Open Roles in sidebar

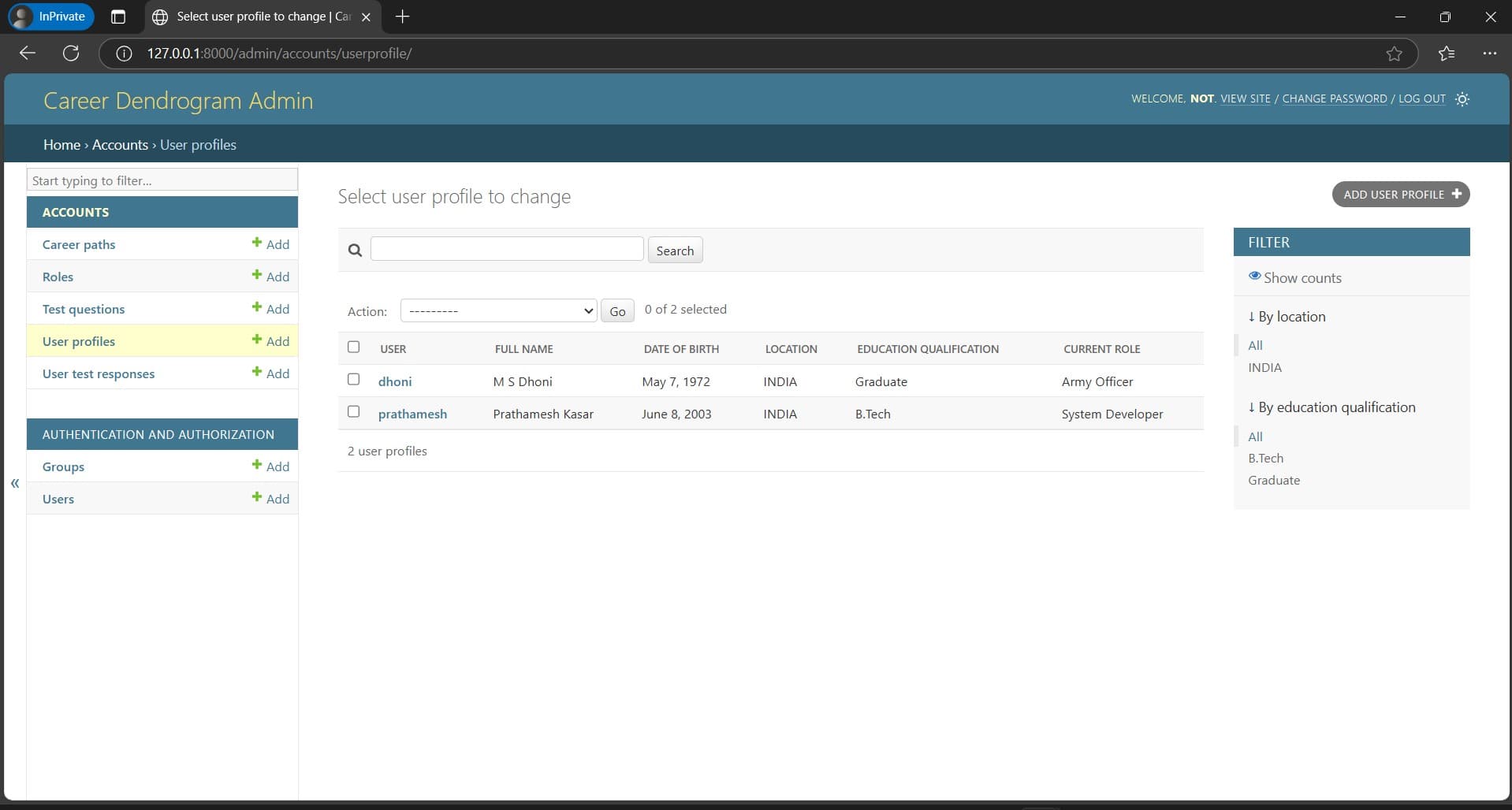pyautogui.click(x=58, y=277)
